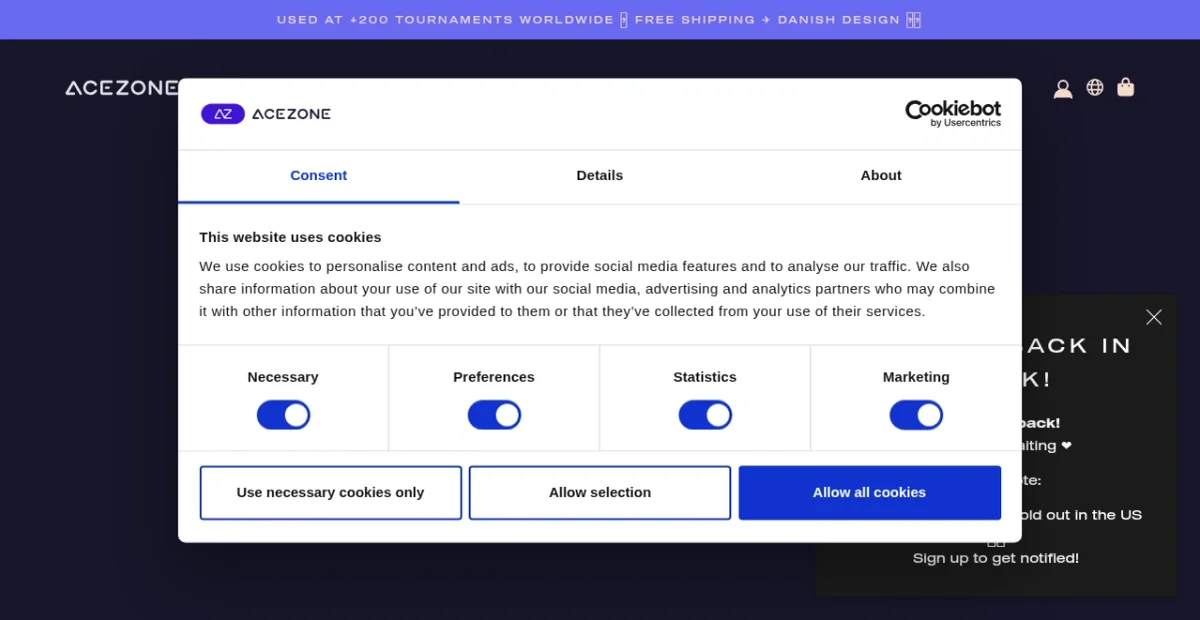
Task: Click the Preferences label text
Action: pyautogui.click(x=494, y=377)
